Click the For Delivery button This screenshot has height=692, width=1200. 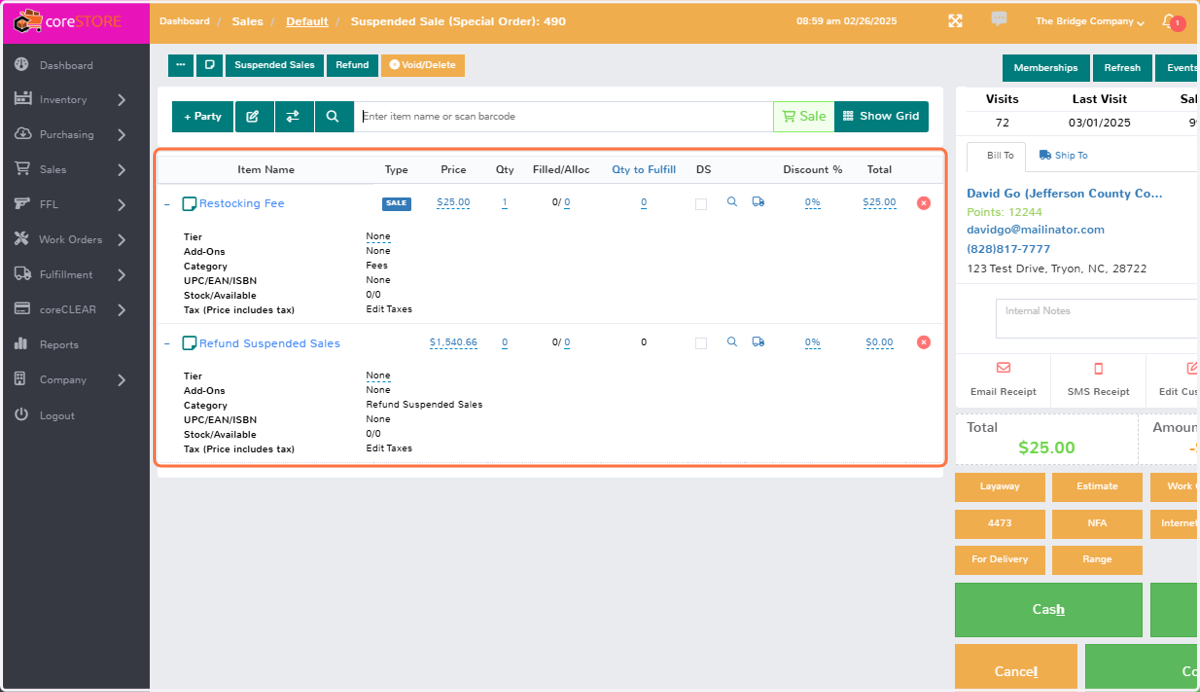(x=1000, y=559)
